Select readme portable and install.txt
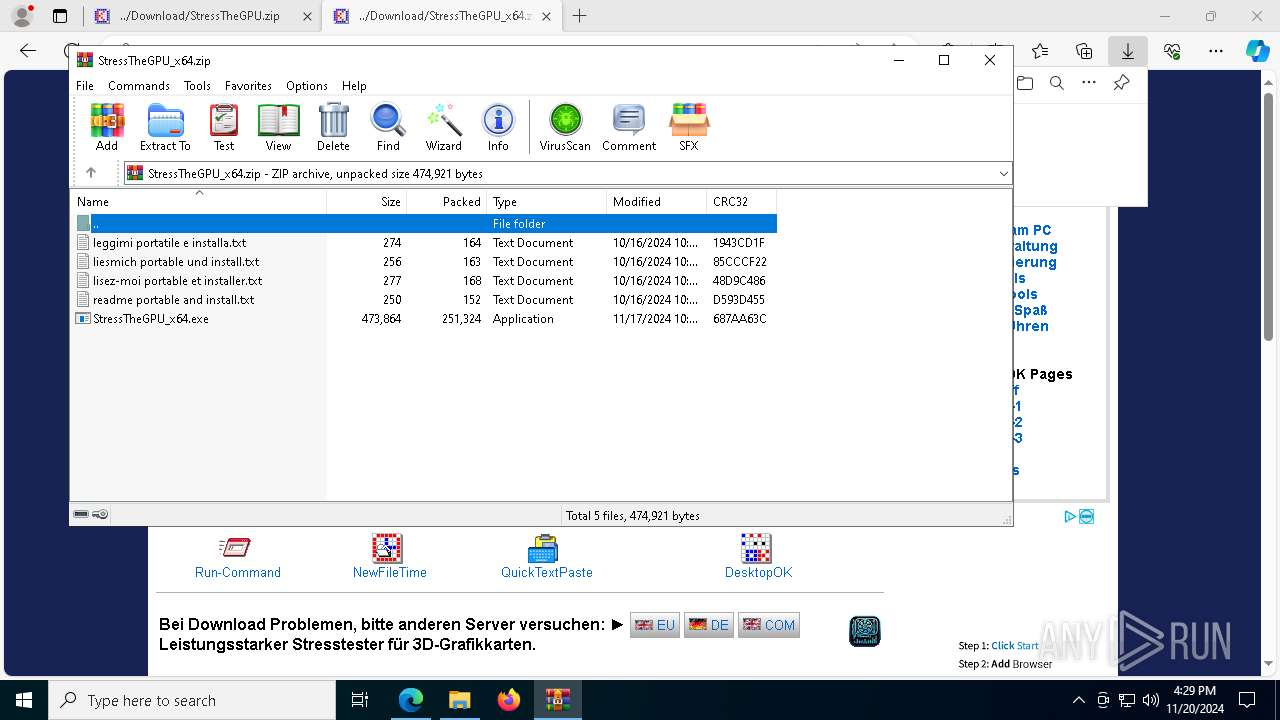The width and height of the screenshot is (1280, 720). pos(424,300)
